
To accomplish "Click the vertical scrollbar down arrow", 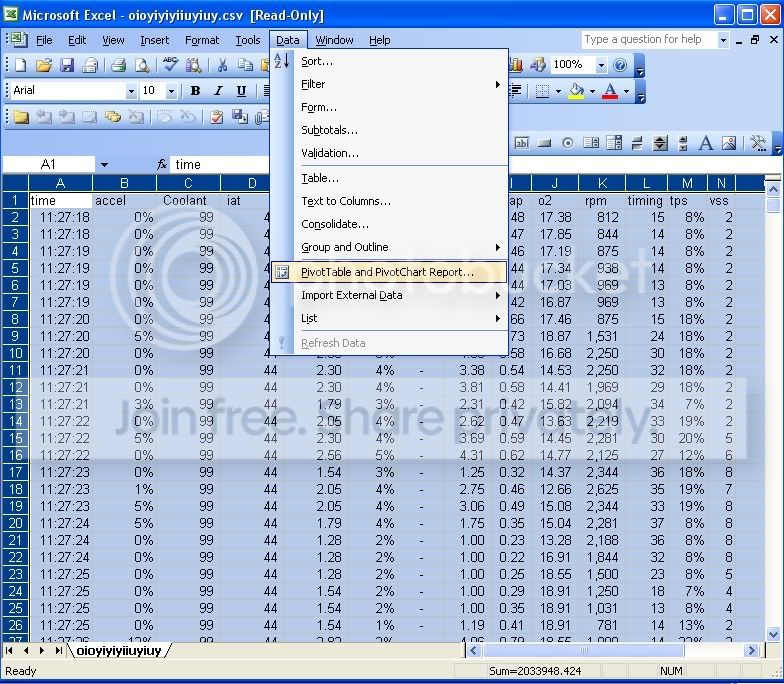I will [773, 634].
